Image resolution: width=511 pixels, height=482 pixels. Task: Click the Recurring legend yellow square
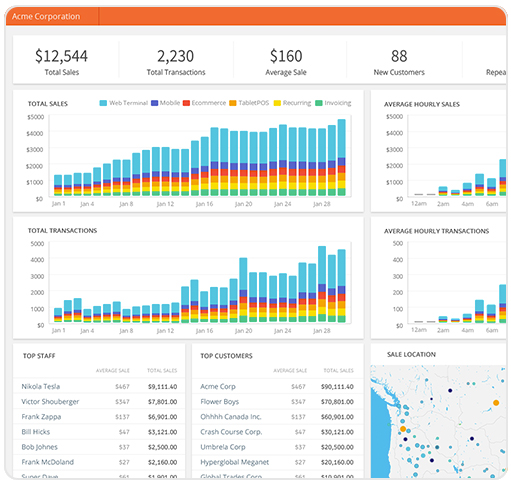pos(277,103)
